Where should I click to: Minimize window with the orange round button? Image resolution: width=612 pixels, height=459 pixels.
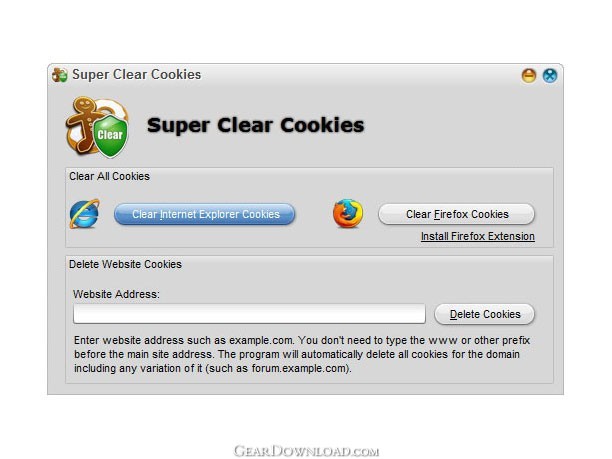pyautogui.click(x=529, y=75)
